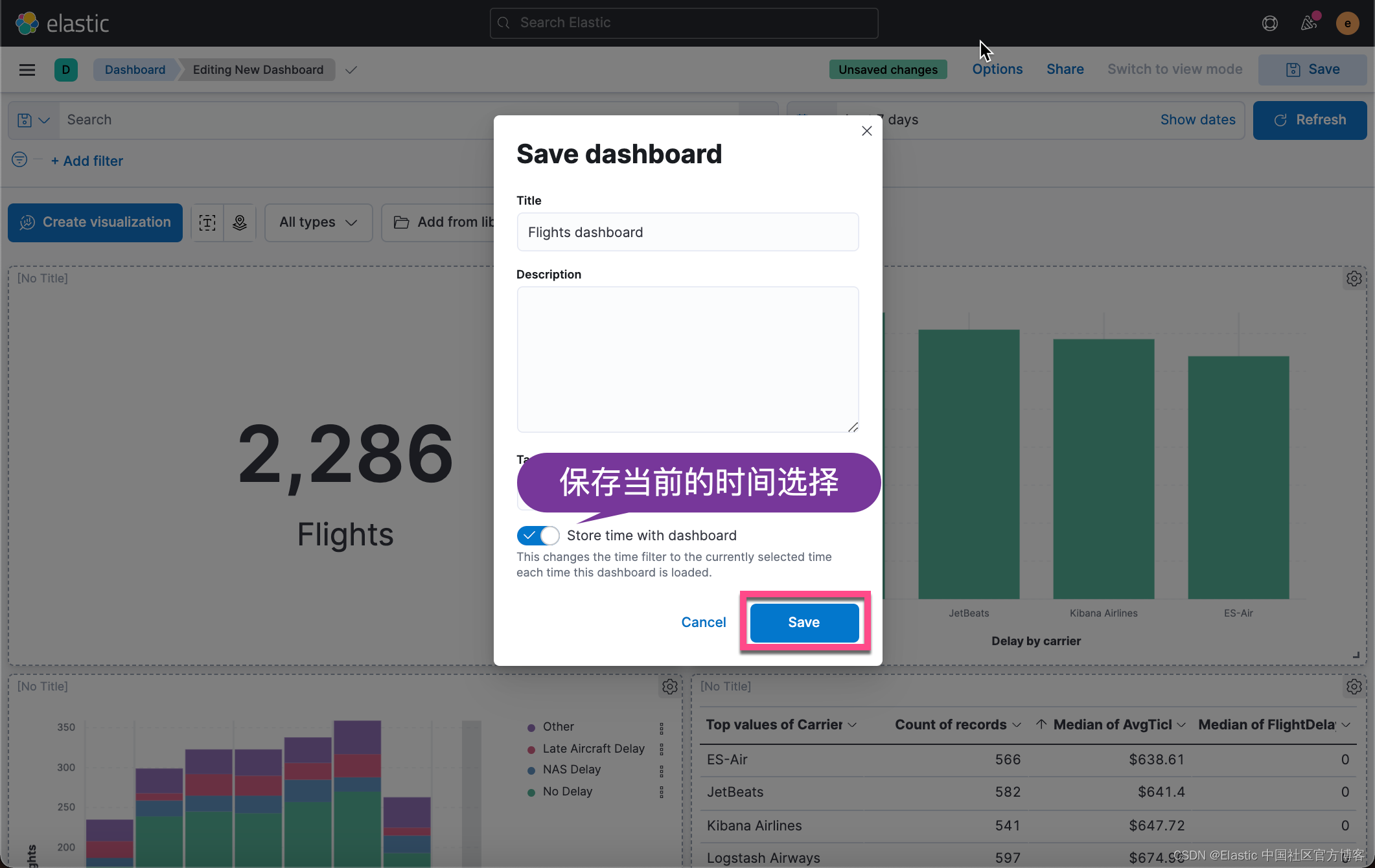
Task: Click the Late Aircraft Delay legend color
Action: tap(531, 749)
